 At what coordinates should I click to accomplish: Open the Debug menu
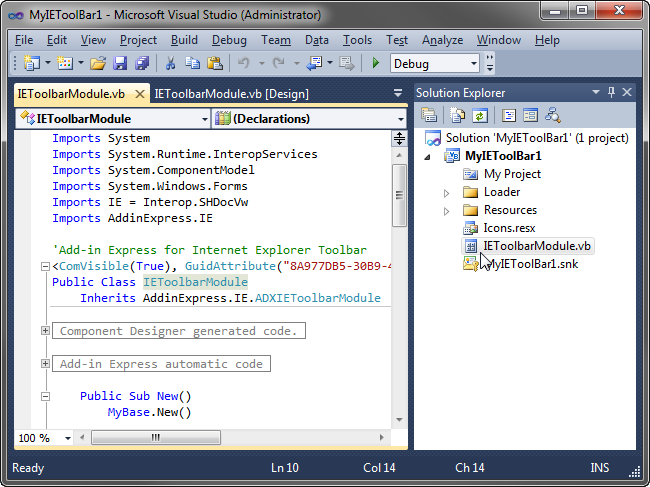pos(229,40)
